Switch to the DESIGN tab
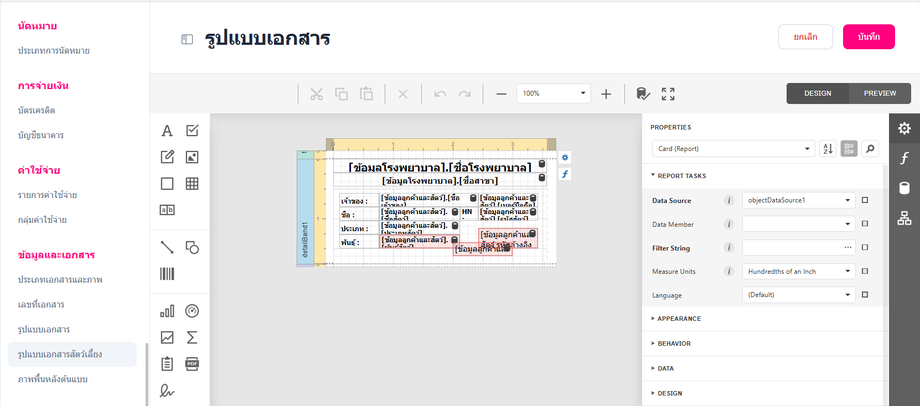Viewport: 920px width, 406px height. 817,93
